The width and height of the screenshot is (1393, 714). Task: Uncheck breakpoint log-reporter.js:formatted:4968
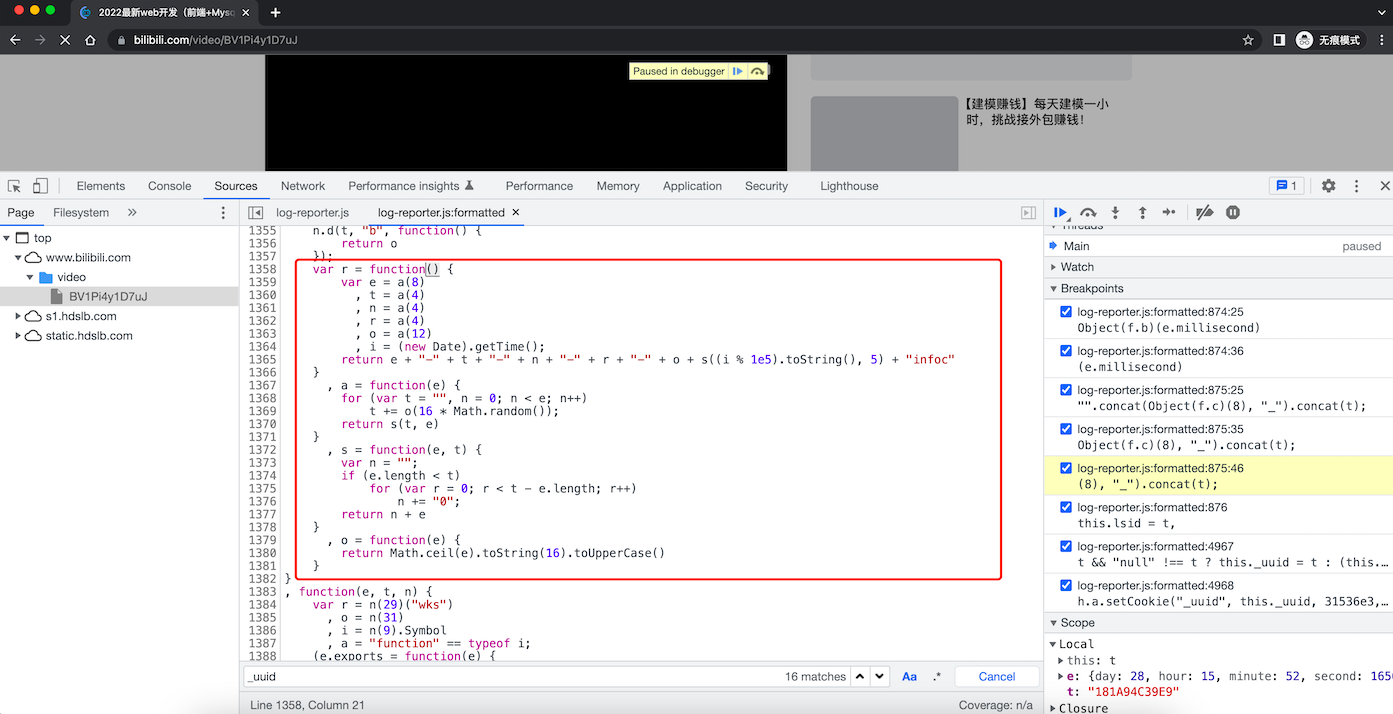[1066, 585]
